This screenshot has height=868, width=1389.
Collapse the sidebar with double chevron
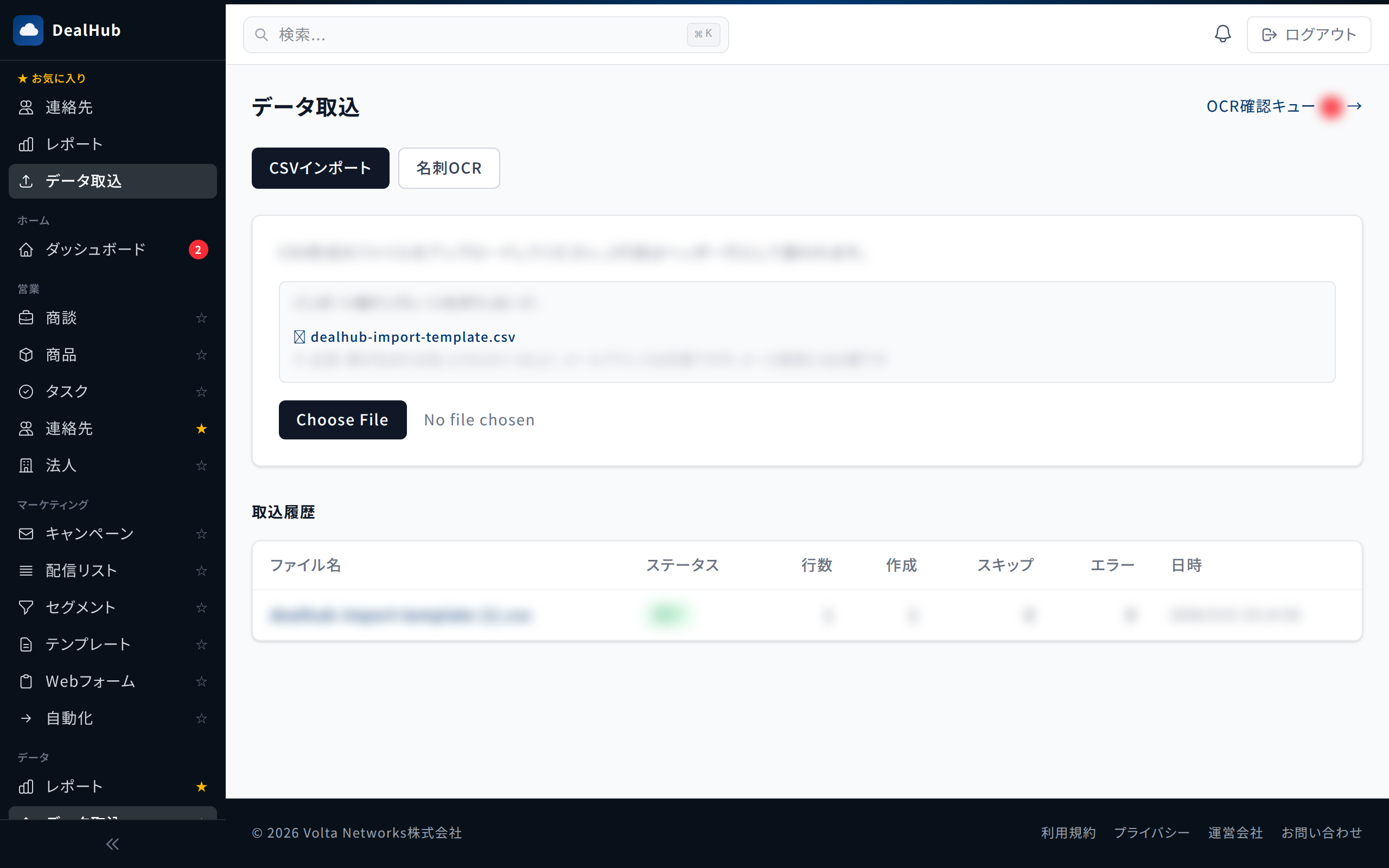[112, 844]
